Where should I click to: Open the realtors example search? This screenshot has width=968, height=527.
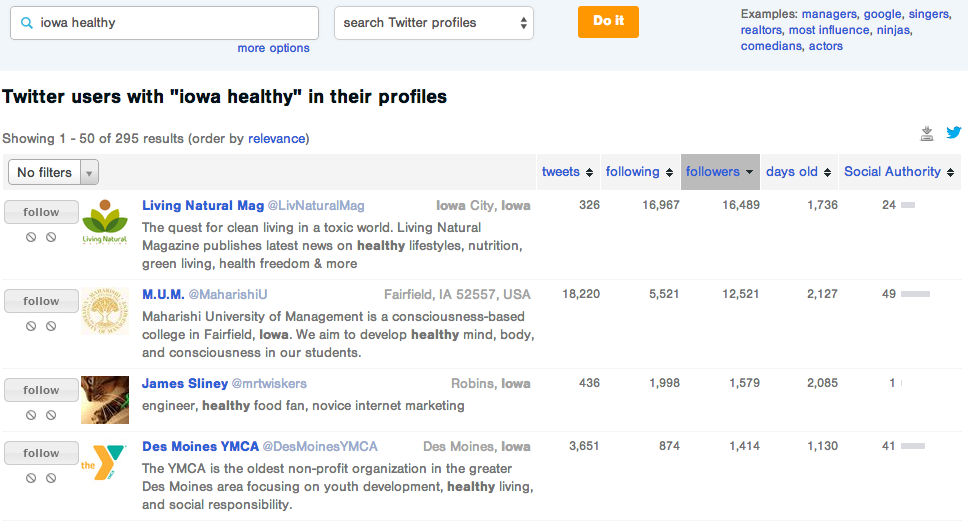coord(761,30)
